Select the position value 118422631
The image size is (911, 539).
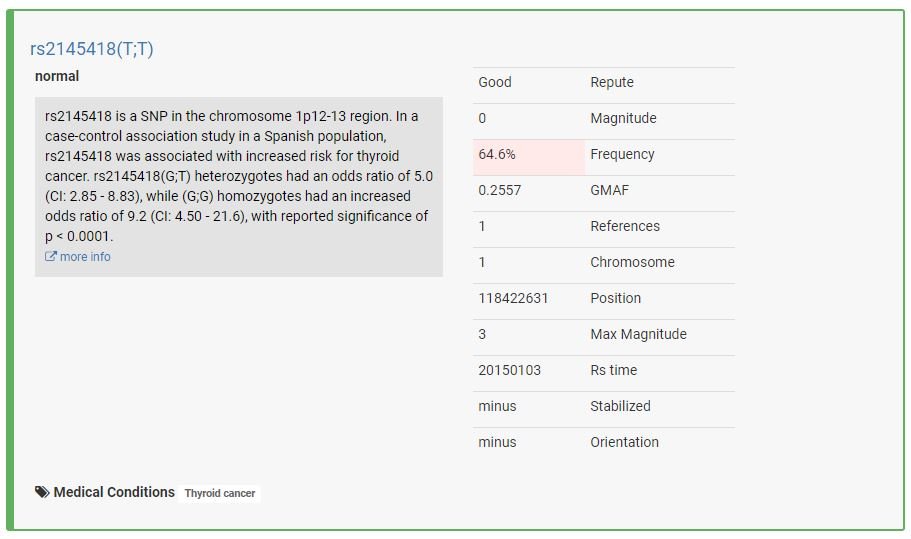tap(513, 298)
